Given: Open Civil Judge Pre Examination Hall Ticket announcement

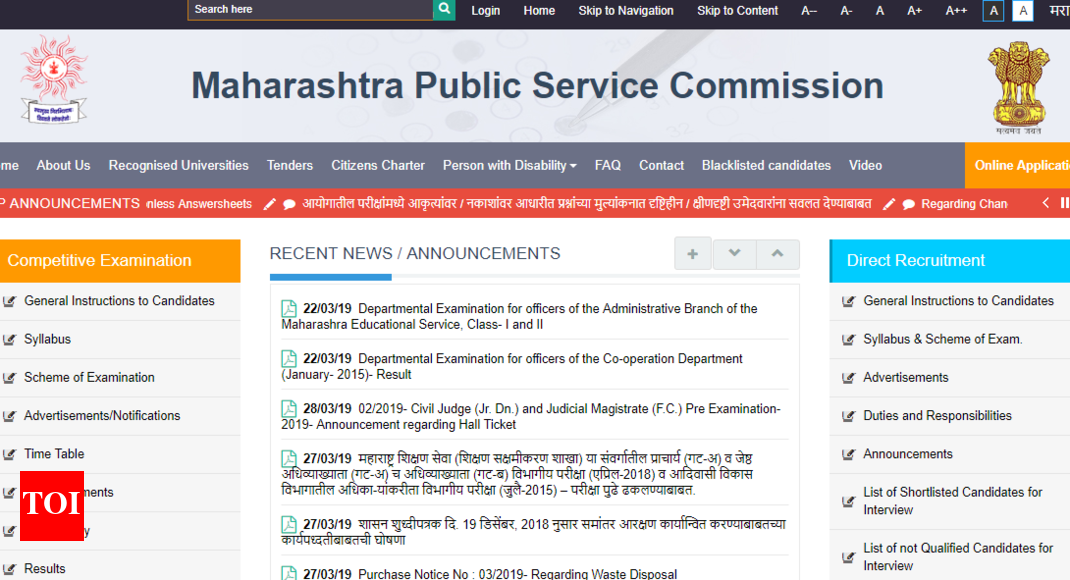Looking at the screenshot, I should tap(531, 416).
